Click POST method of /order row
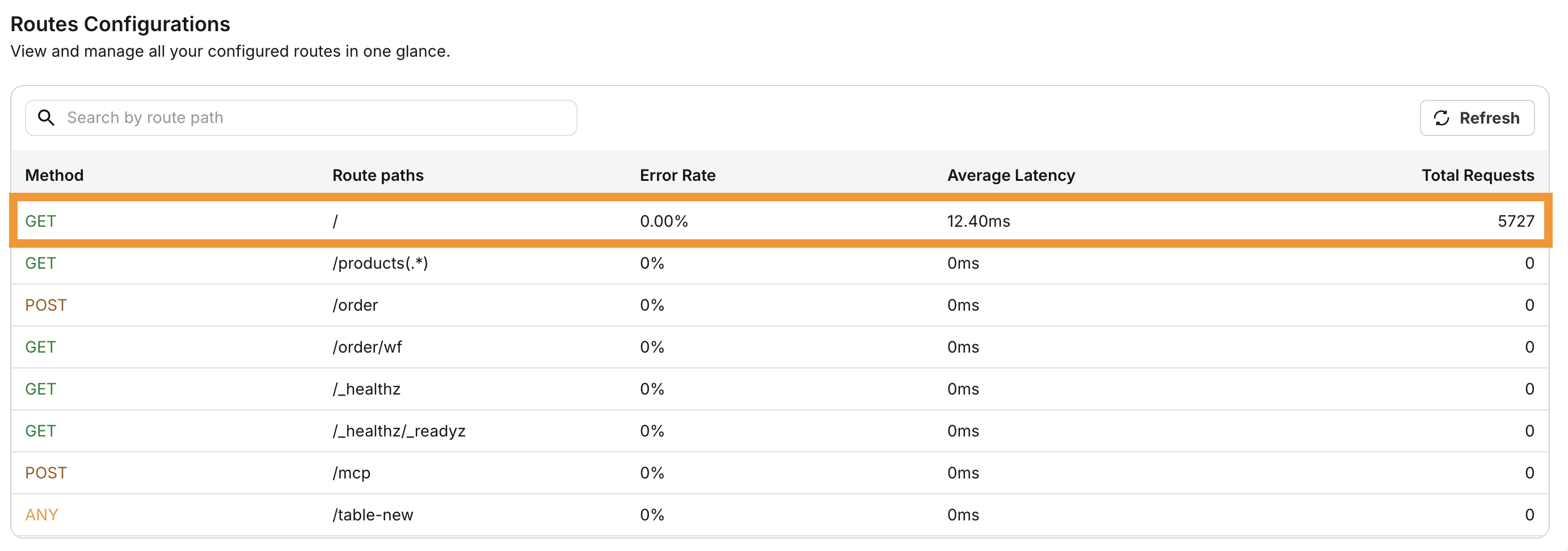The height and width of the screenshot is (551, 1568). 45,306
